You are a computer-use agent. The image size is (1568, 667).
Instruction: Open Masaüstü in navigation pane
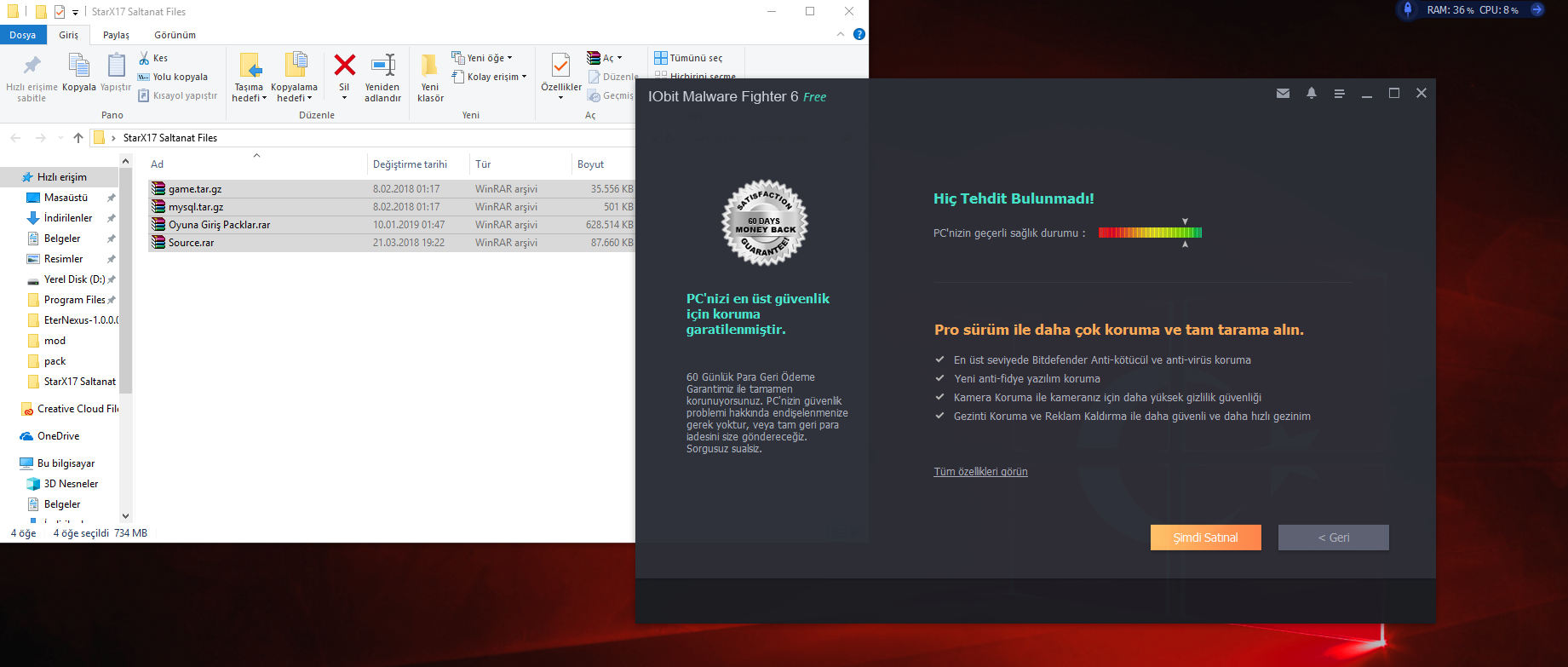pos(66,198)
